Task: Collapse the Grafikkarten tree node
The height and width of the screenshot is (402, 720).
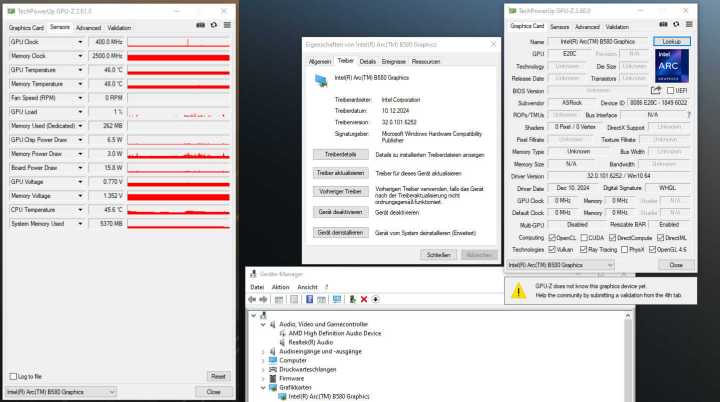Action: 264,387
